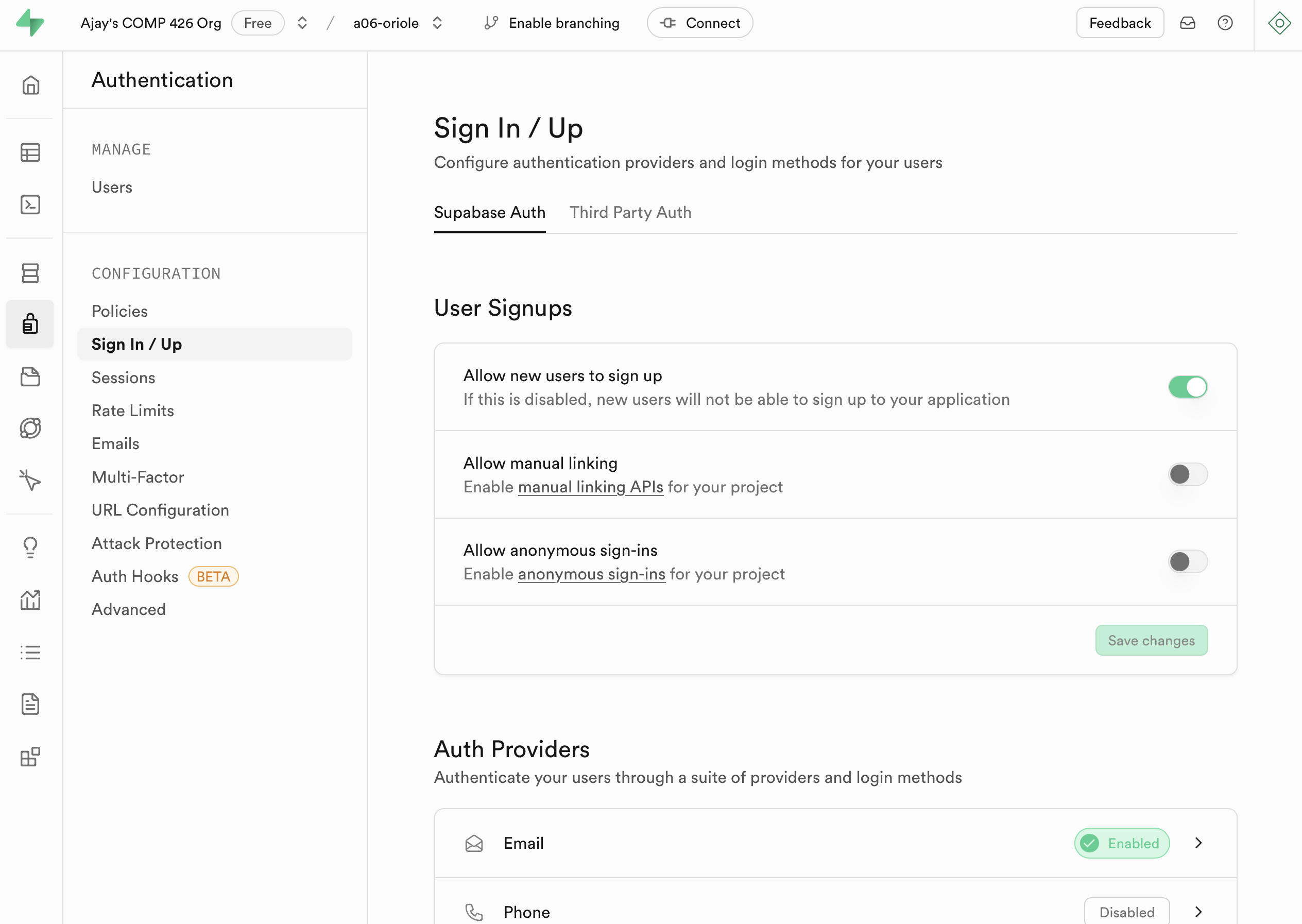
Task: Click the 'User Signups' section heading
Action: (503, 309)
